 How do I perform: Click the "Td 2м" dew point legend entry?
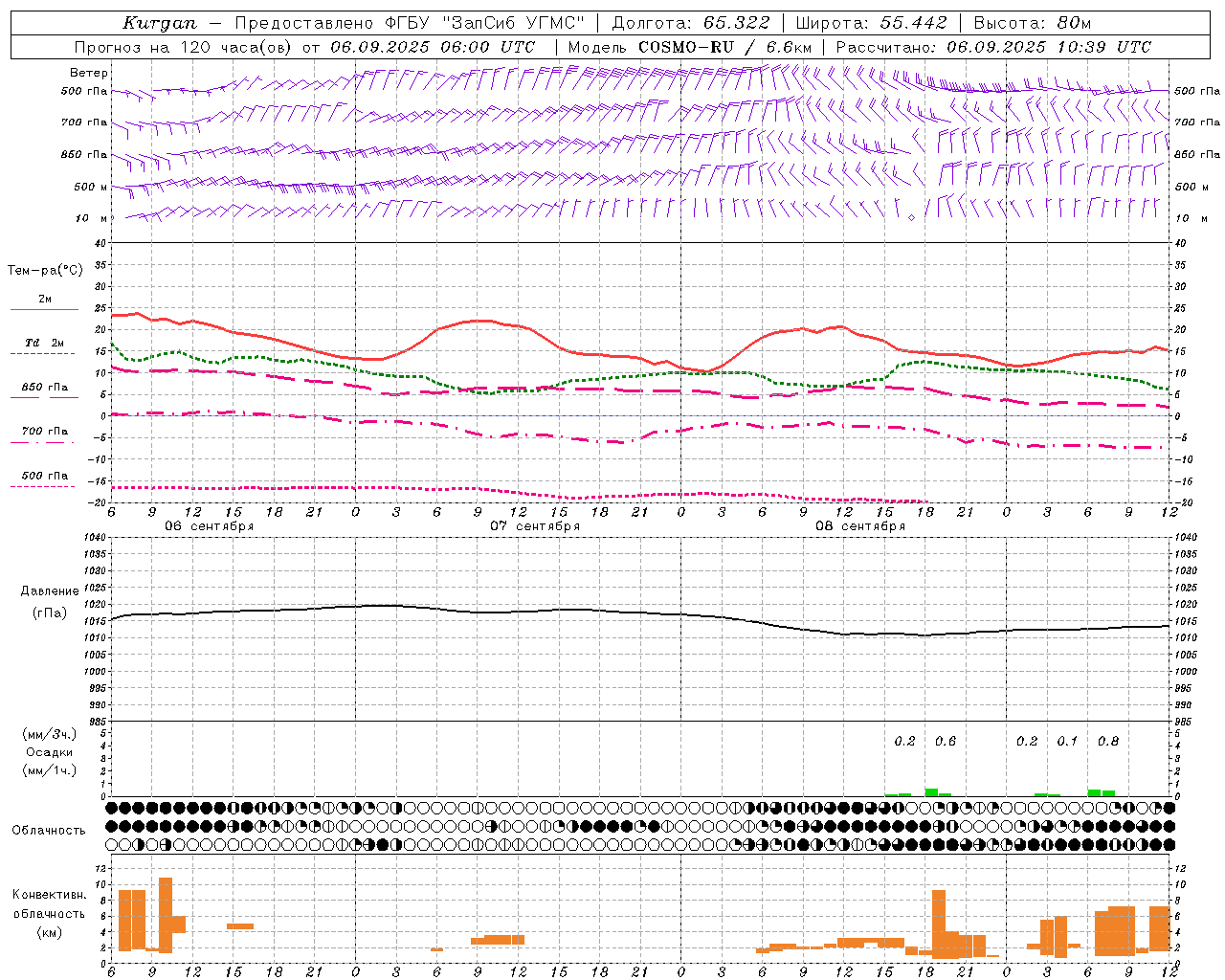coord(44,343)
